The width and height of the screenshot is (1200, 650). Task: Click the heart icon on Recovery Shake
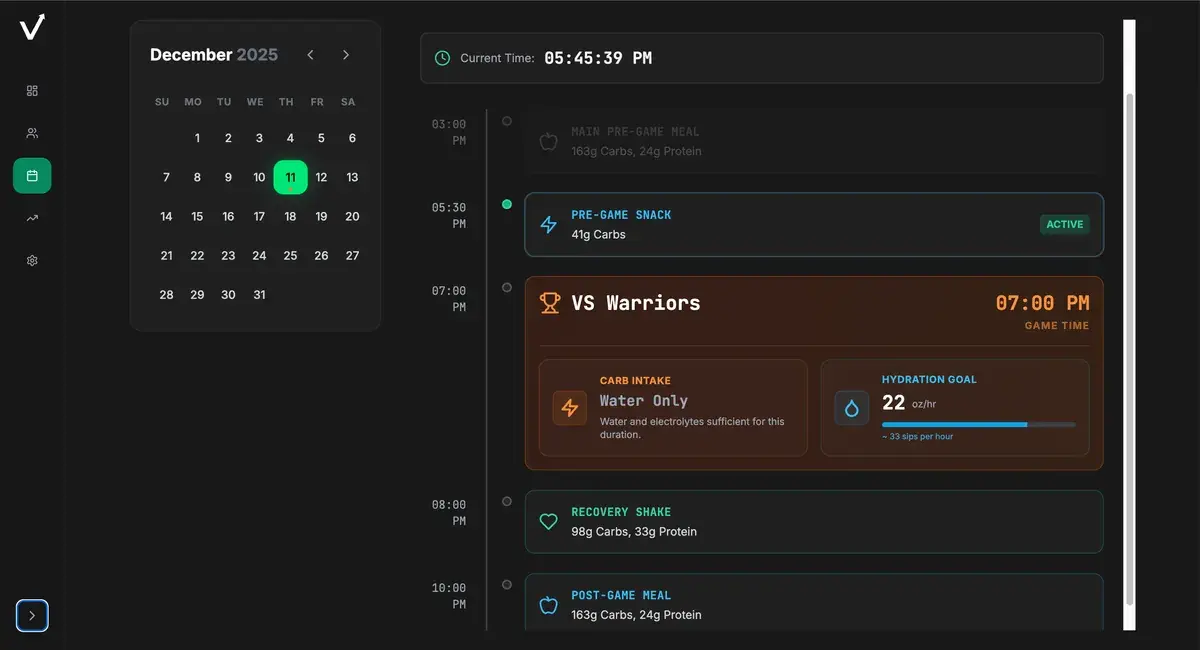(548, 521)
